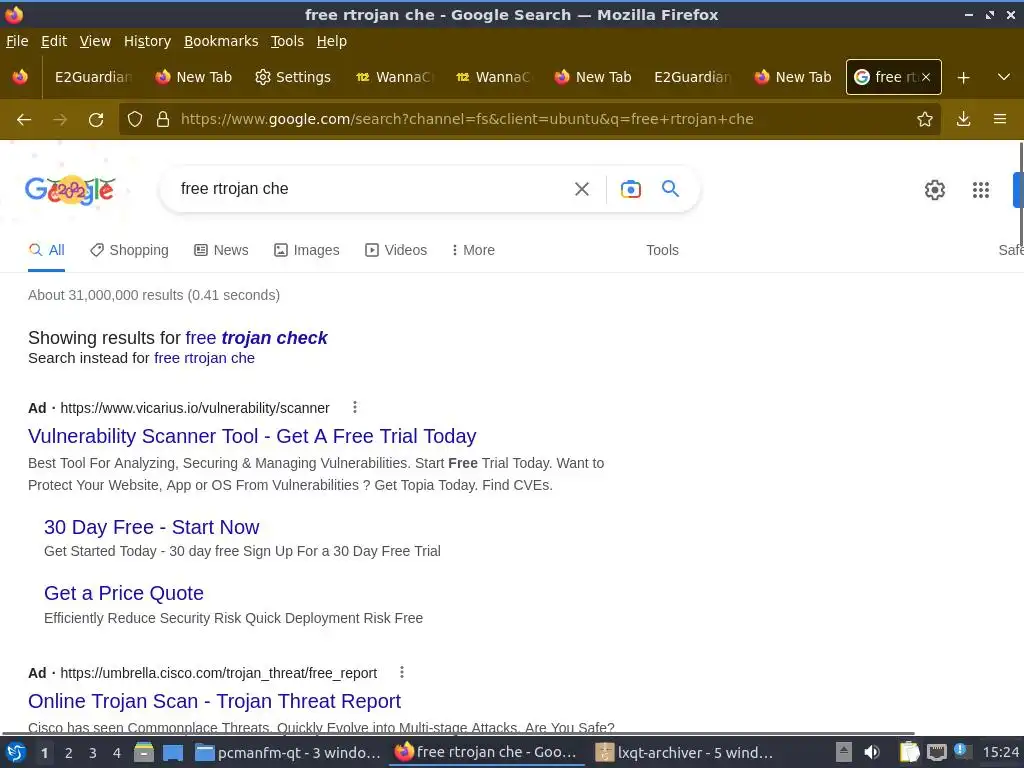This screenshot has height=768, width=1024.
Task: Select the News results filter
Action: coord(221,250)
